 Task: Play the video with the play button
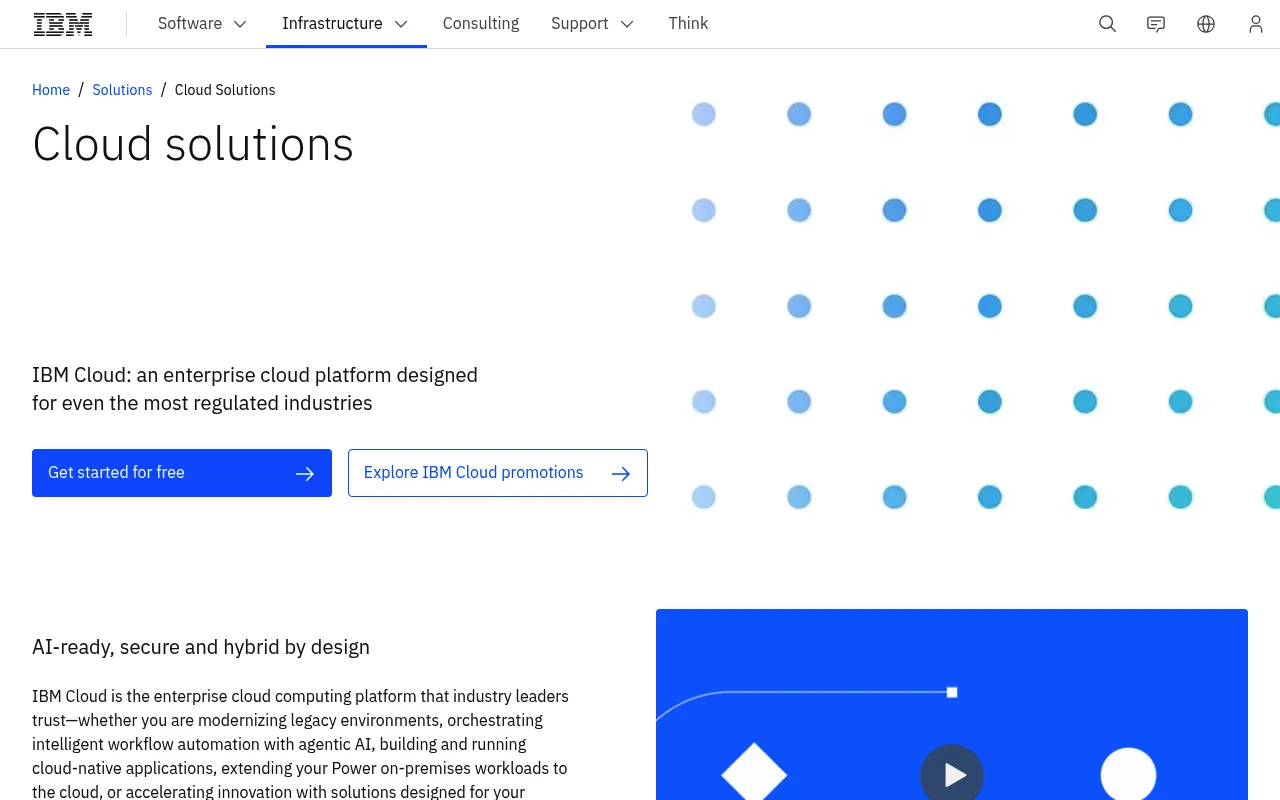[x=952, y=774]
